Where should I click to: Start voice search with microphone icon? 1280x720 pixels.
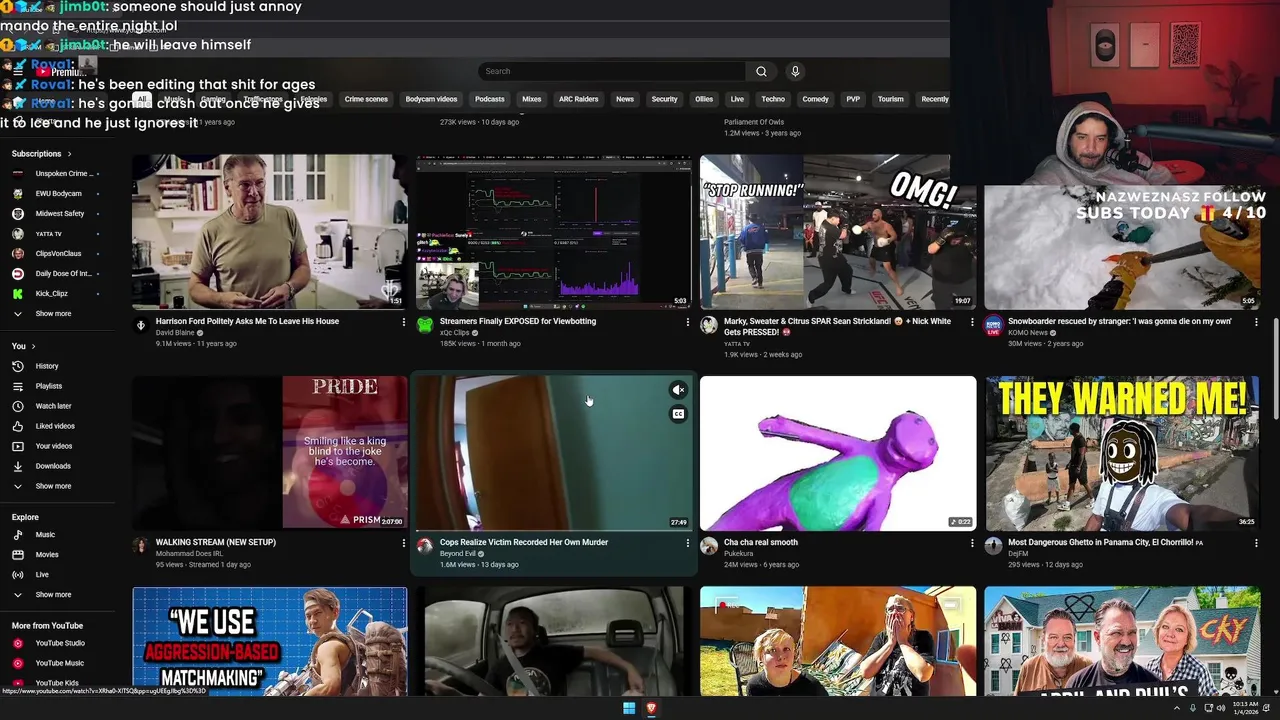click(795, 71)
